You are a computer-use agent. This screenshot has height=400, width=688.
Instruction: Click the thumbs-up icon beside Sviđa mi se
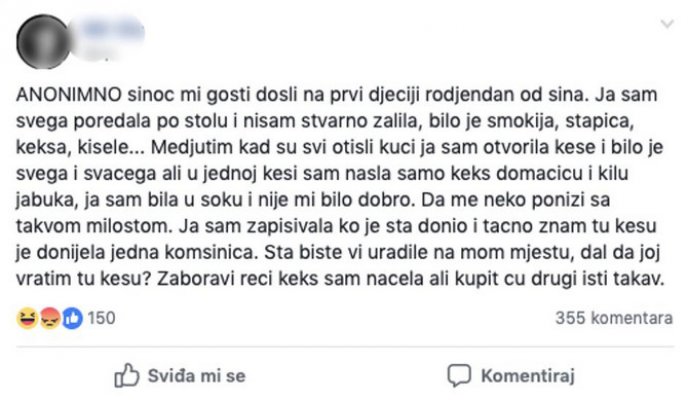pyautogui.click(x=125, y=375)
